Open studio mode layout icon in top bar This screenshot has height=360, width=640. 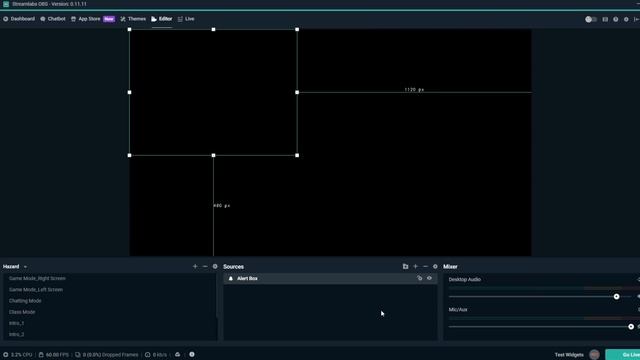point(605,19)
